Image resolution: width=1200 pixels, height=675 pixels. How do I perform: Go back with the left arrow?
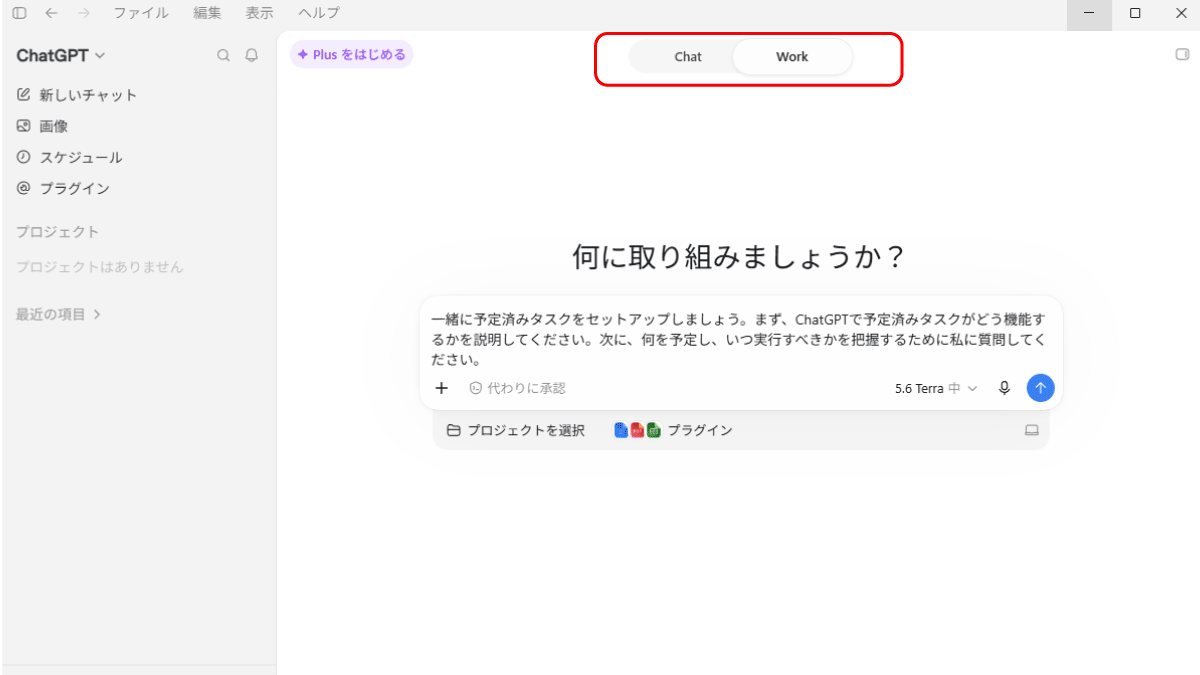(51, 13)
